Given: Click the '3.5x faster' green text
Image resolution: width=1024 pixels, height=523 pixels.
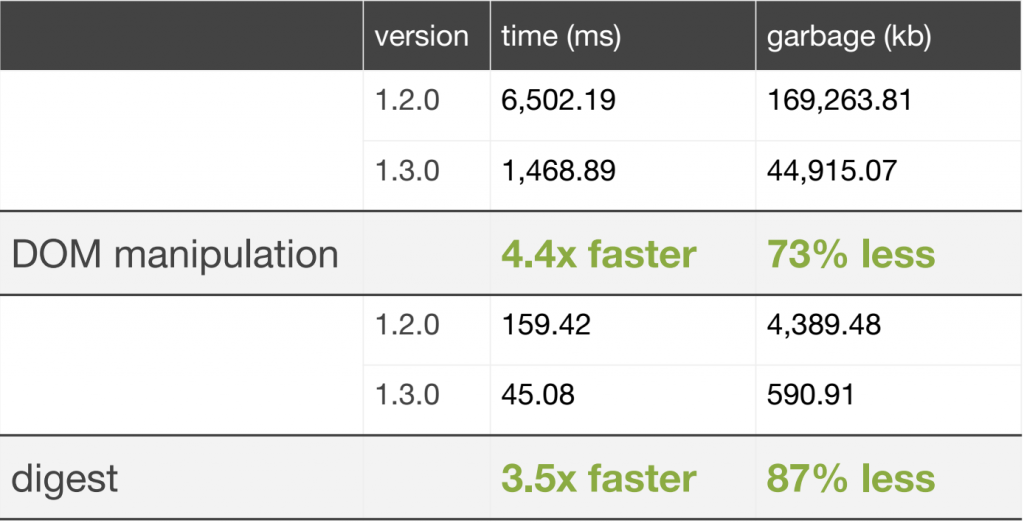Looking at the screenshot, I should tap(598, 478).
